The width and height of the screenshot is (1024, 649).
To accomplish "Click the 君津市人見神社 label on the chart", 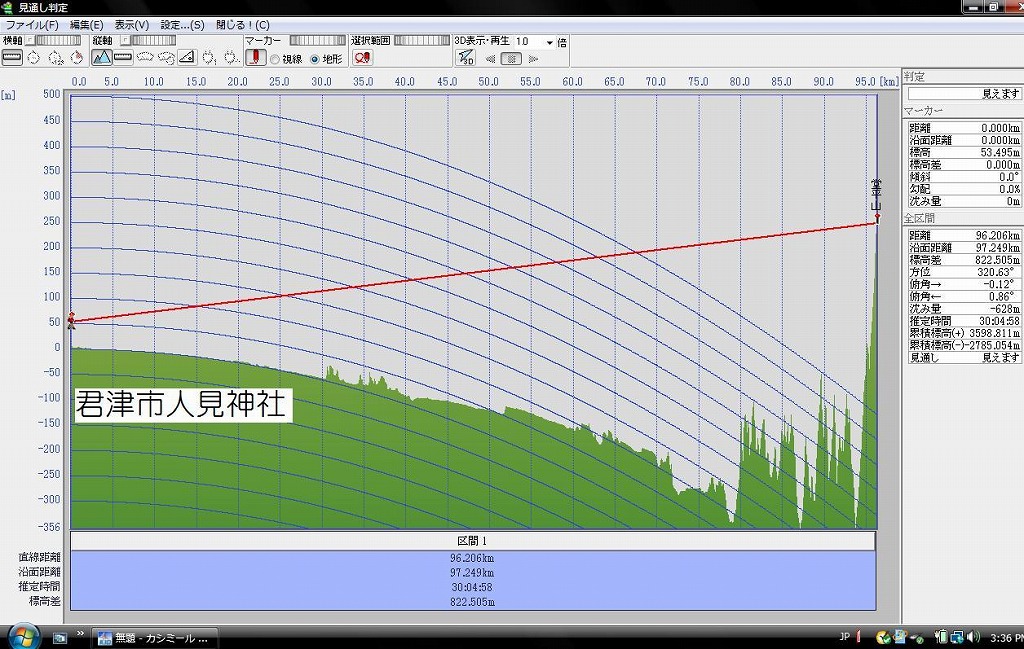I will [182, 405].
